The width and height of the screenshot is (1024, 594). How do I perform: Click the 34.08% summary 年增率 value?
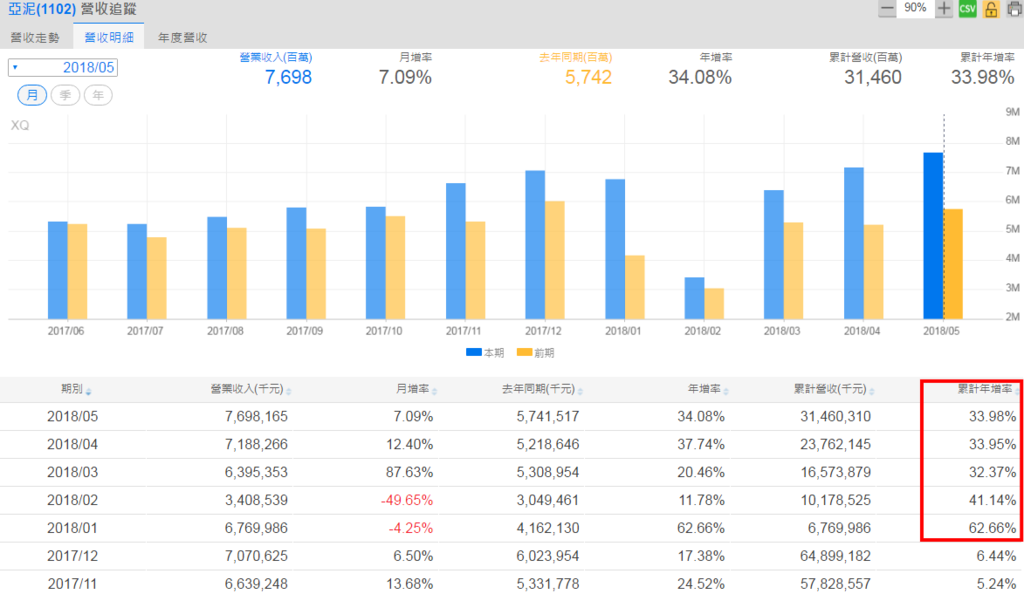tap(699, 78)
